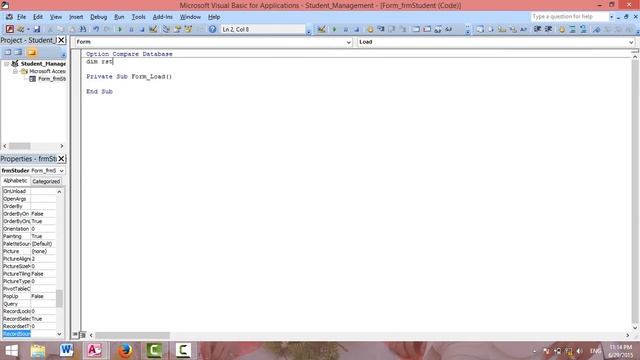
Task: Click the code window horizontal scrollbar thumb
Action: point(132,335)
